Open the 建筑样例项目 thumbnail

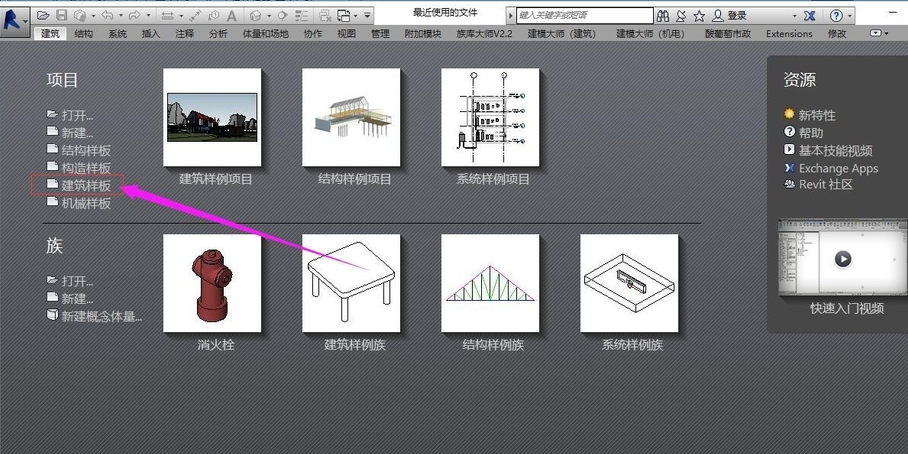pos(212,118)
